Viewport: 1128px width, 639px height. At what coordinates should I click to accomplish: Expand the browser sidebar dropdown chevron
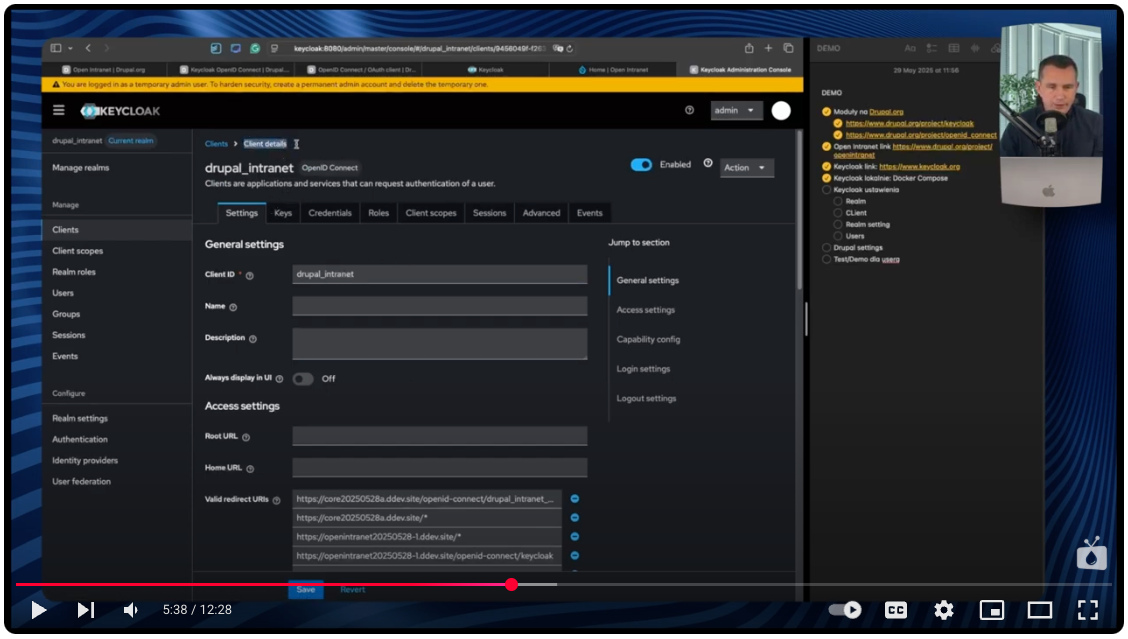[70, 48]
